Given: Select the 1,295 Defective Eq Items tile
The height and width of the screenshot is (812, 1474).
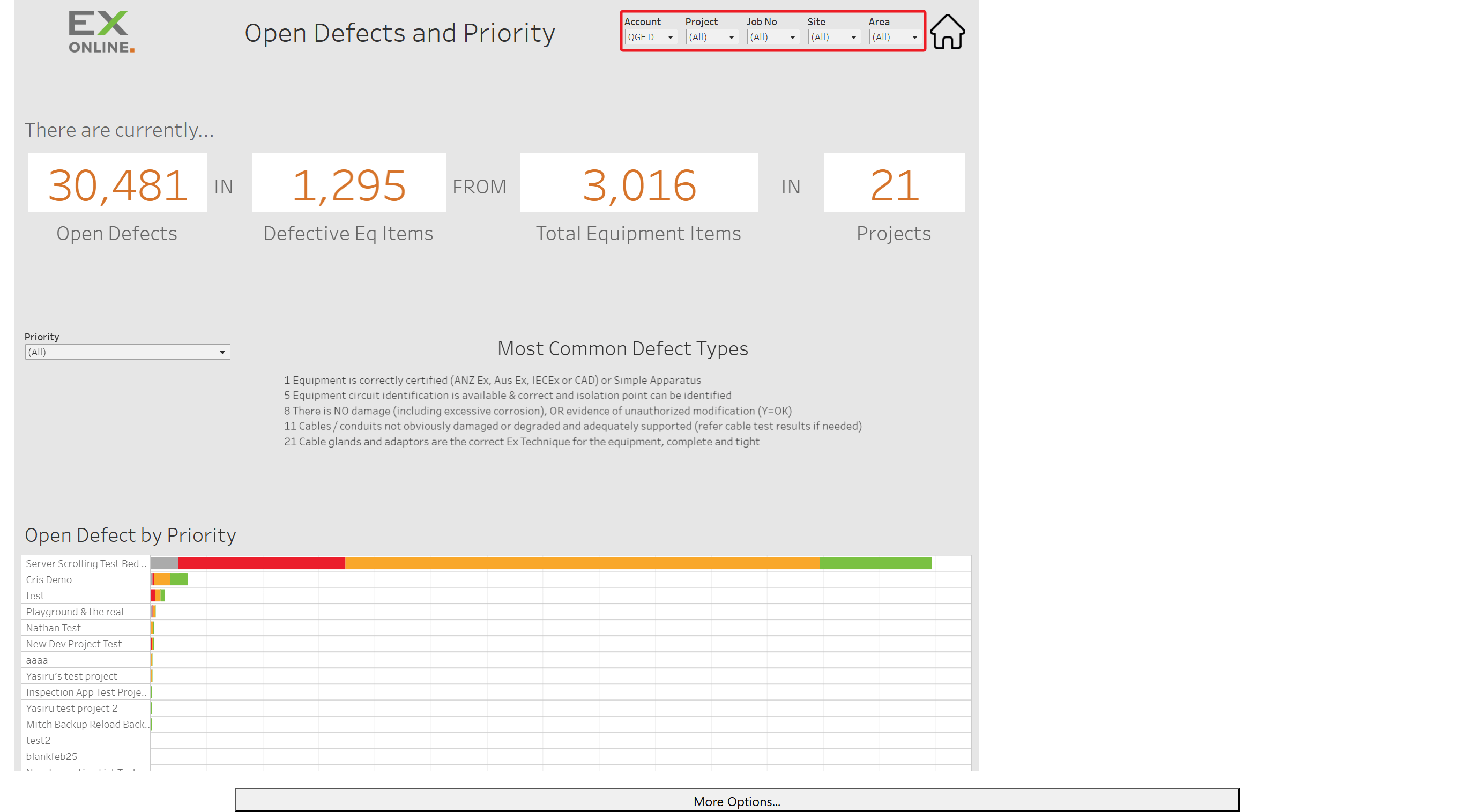Looking at the screenshot, I should click(x=348, y=183).
